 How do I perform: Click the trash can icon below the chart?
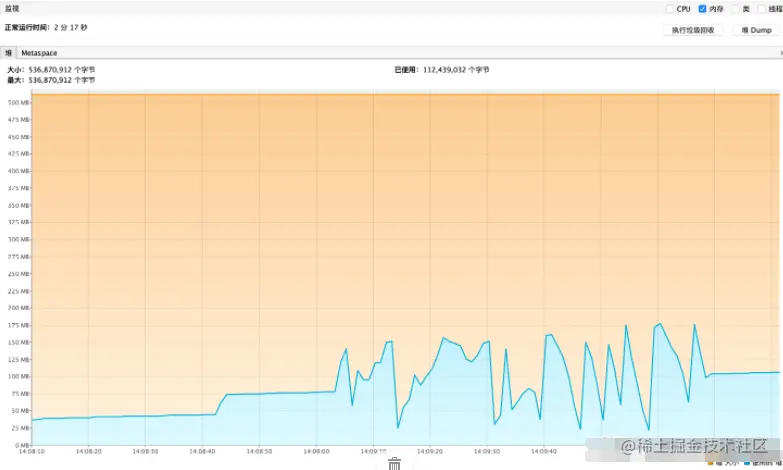click(394, 463)
